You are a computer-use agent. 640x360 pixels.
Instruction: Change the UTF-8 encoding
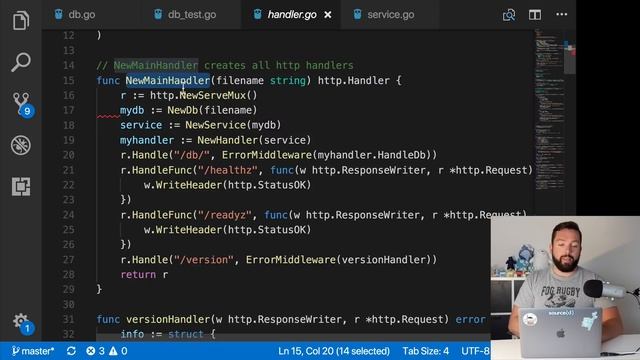point(475,351)
